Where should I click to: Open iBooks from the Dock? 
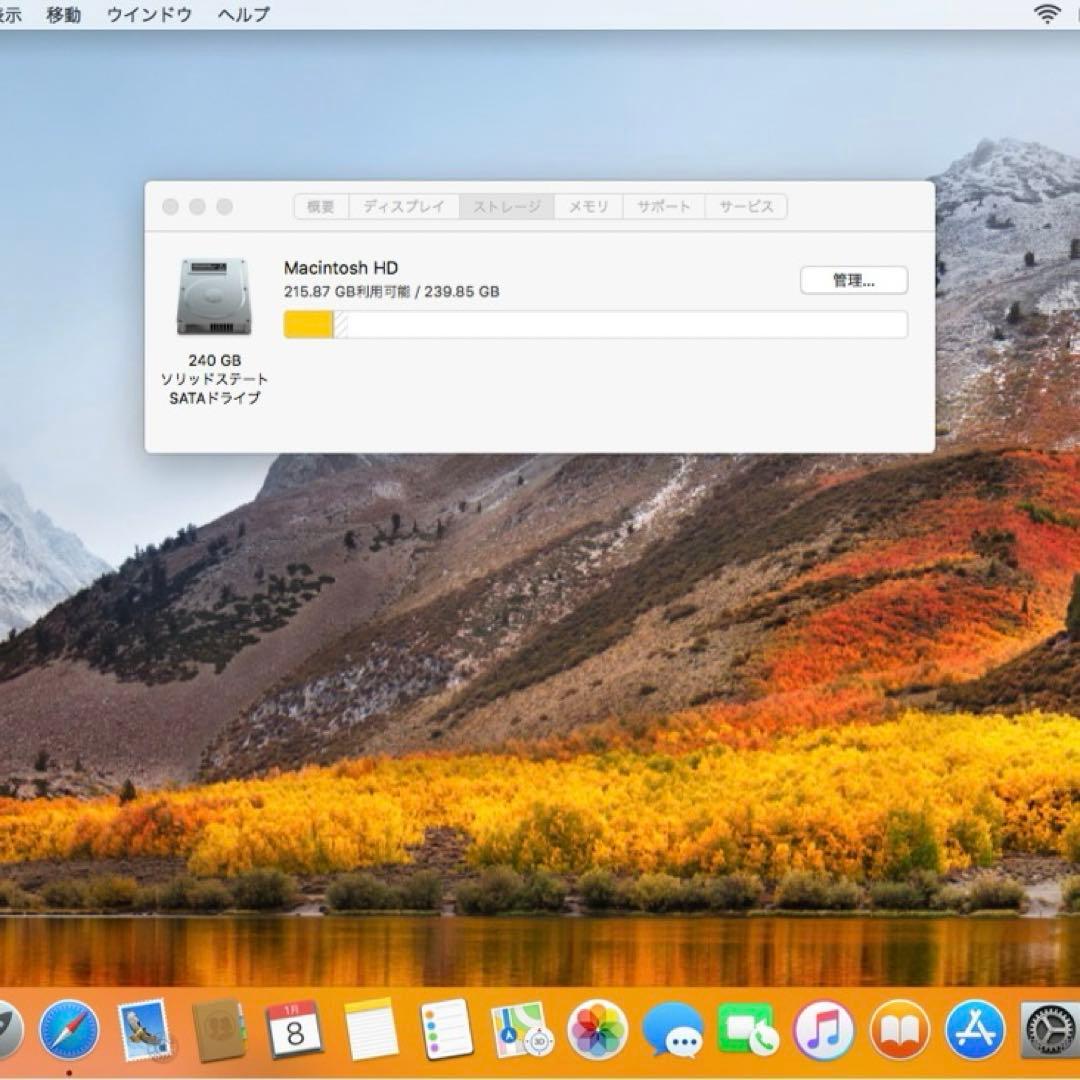tap(898, 1030)
